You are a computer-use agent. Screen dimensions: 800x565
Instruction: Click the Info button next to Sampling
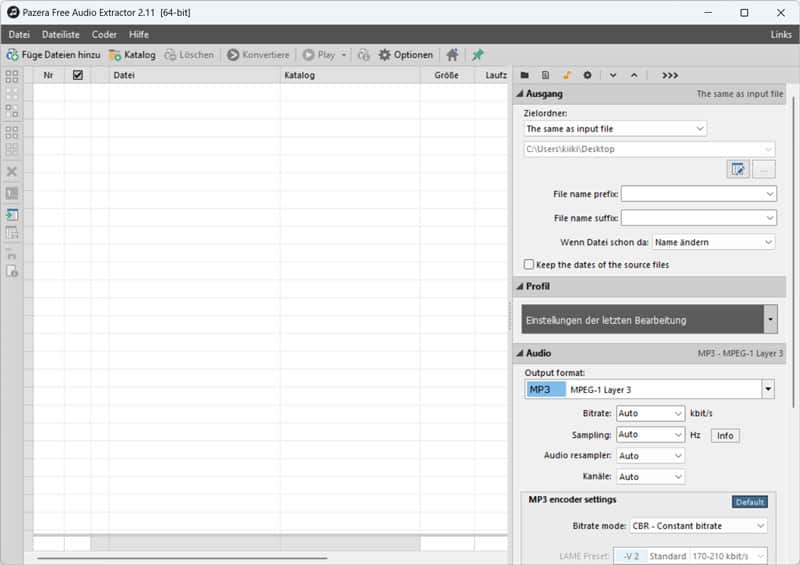click(725, 435)
